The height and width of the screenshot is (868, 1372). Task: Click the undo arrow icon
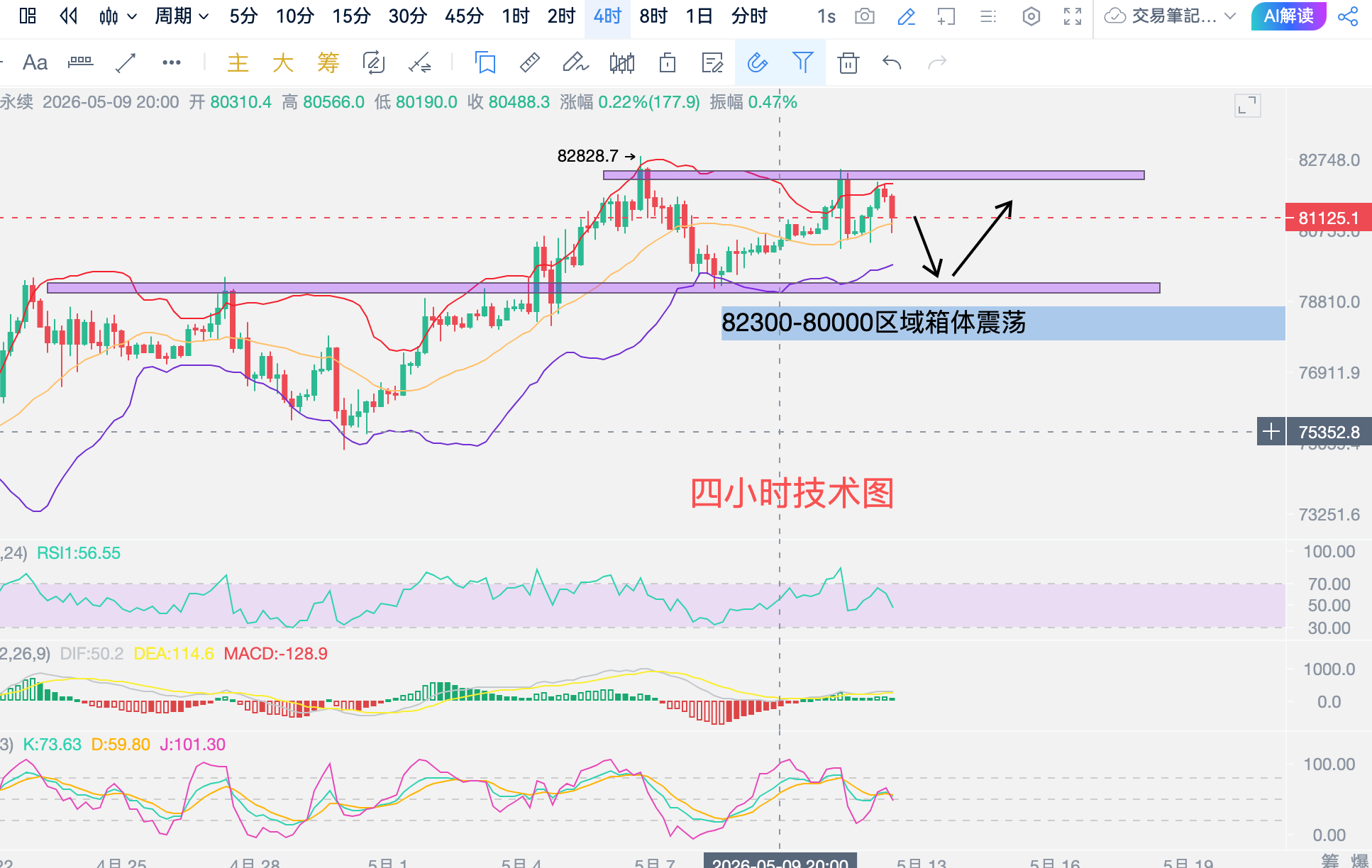pos(892,63)
